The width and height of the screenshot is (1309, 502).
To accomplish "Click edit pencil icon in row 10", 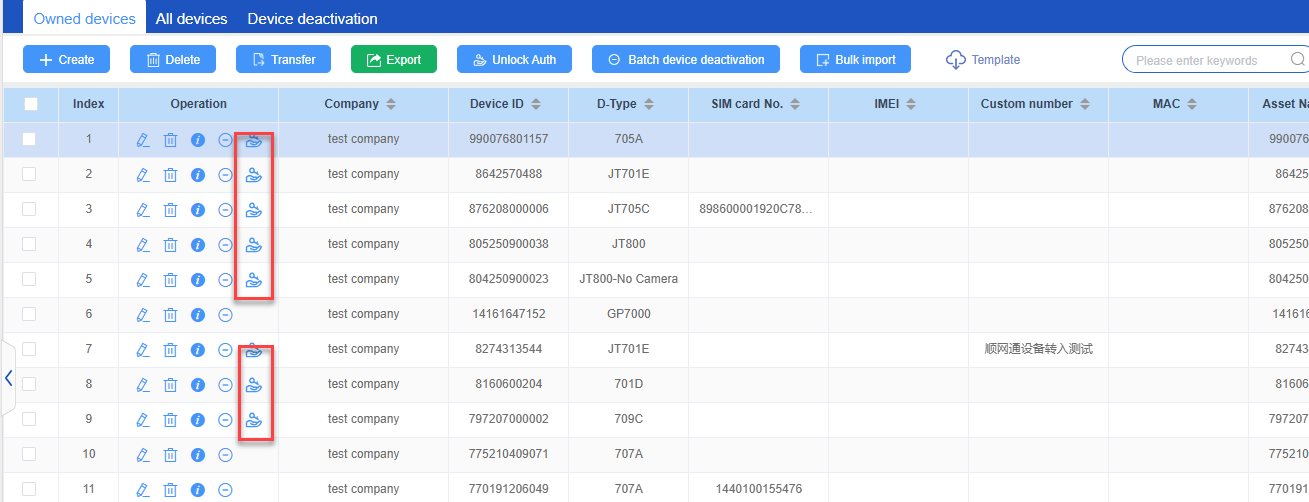I will point(142,455).
